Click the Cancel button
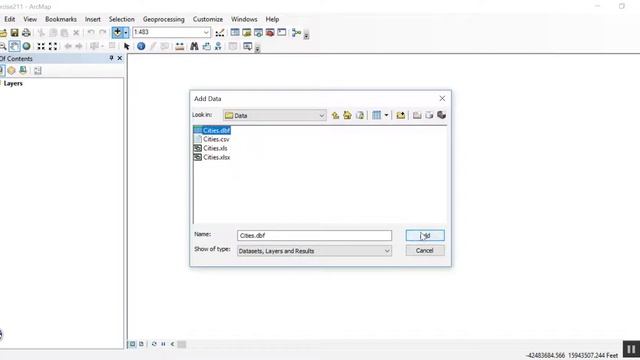 tap(425, 251)
